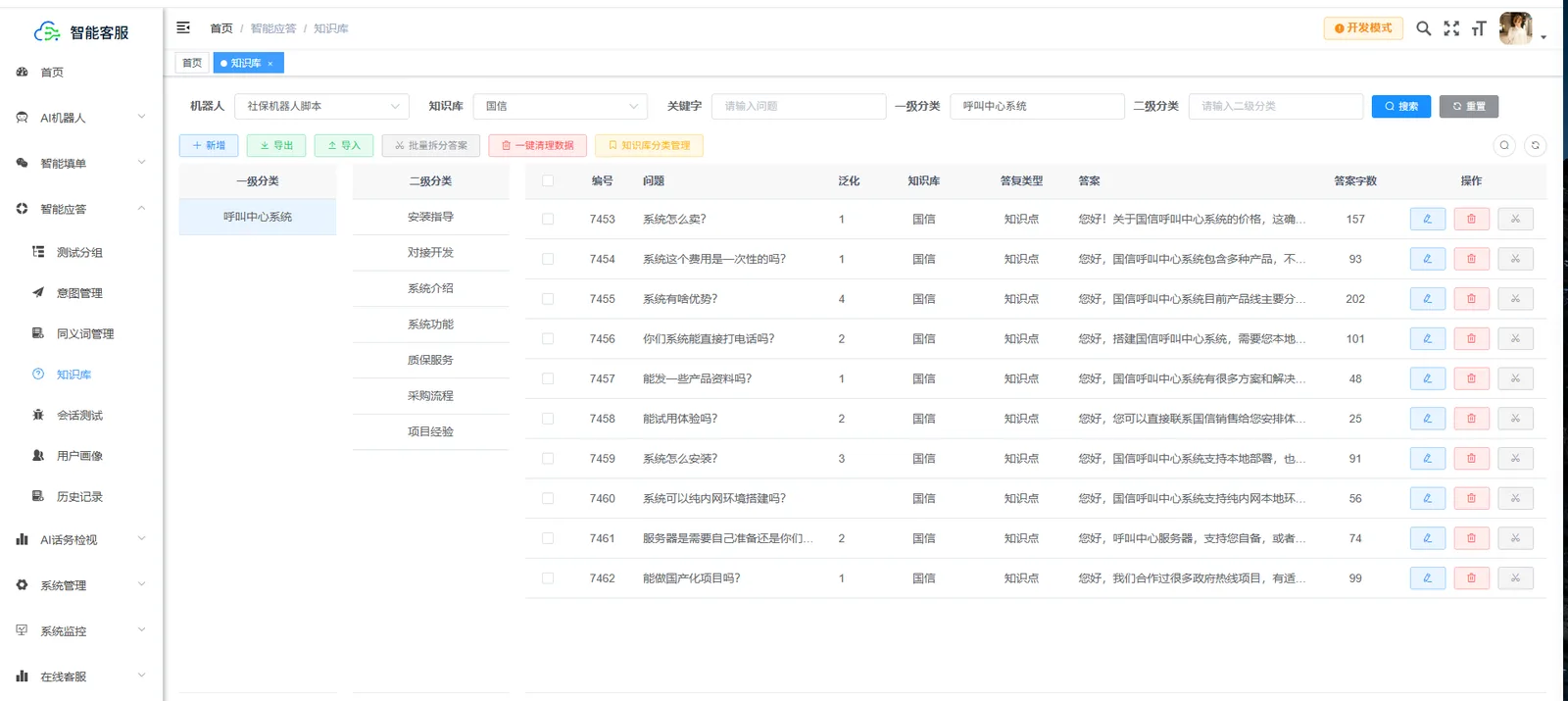Open the 知识库 dropdown showing 国信
Viewport: 1568px width, 701px height.
coord(561,106)
